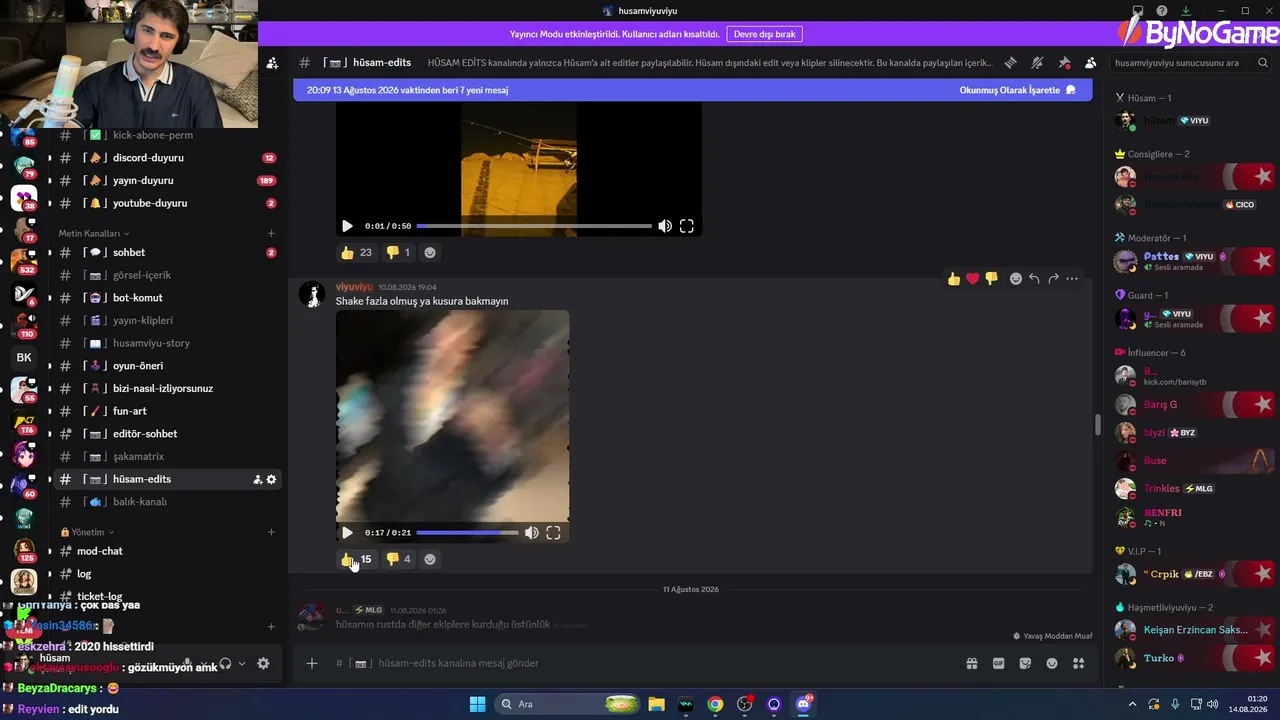Click Devre dışı bırak button

click(765, 34)
